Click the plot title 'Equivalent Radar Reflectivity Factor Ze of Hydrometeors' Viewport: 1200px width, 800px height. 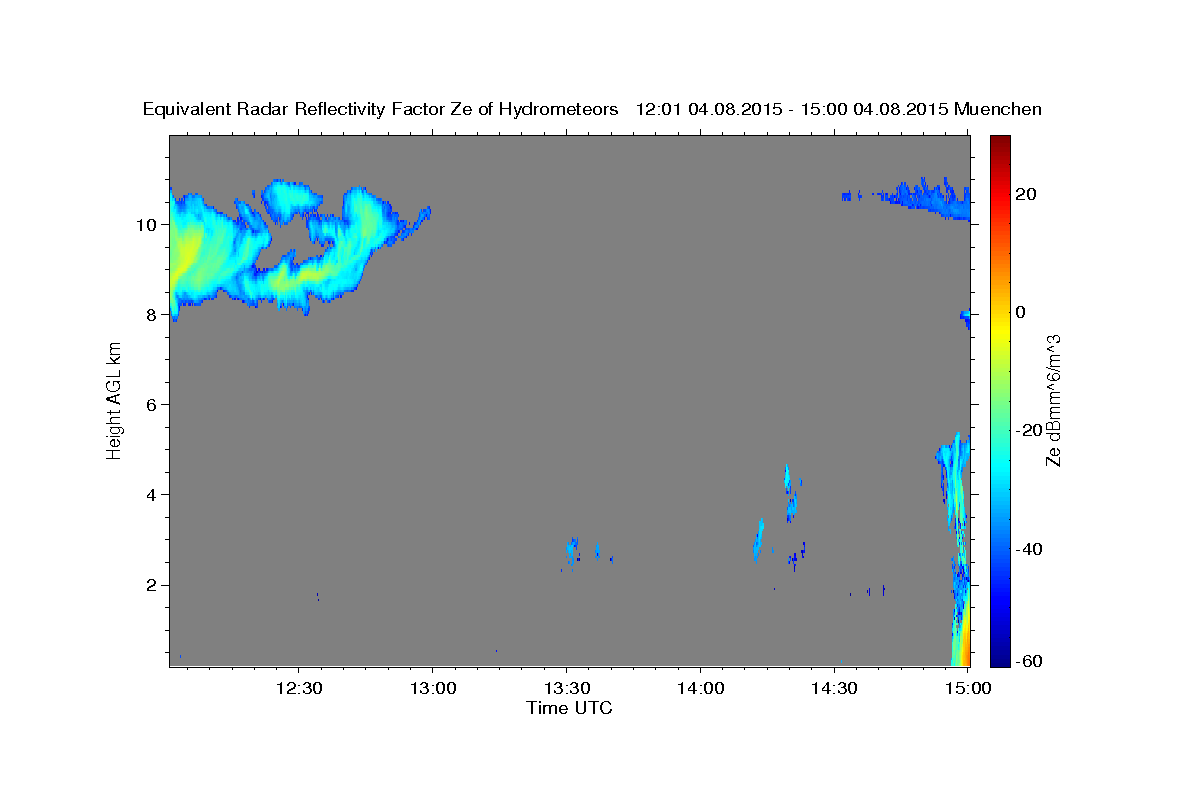point(381,110)
